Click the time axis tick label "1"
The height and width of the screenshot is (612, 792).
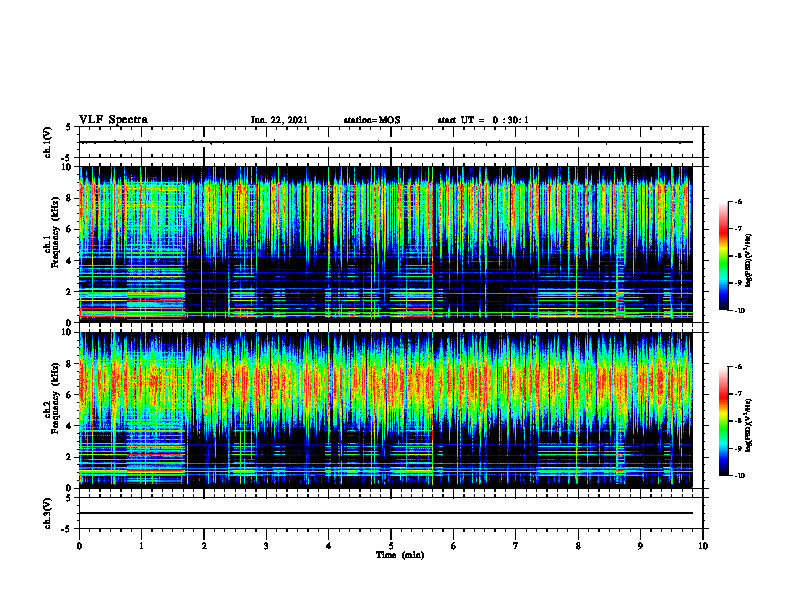tap(141, 546)
